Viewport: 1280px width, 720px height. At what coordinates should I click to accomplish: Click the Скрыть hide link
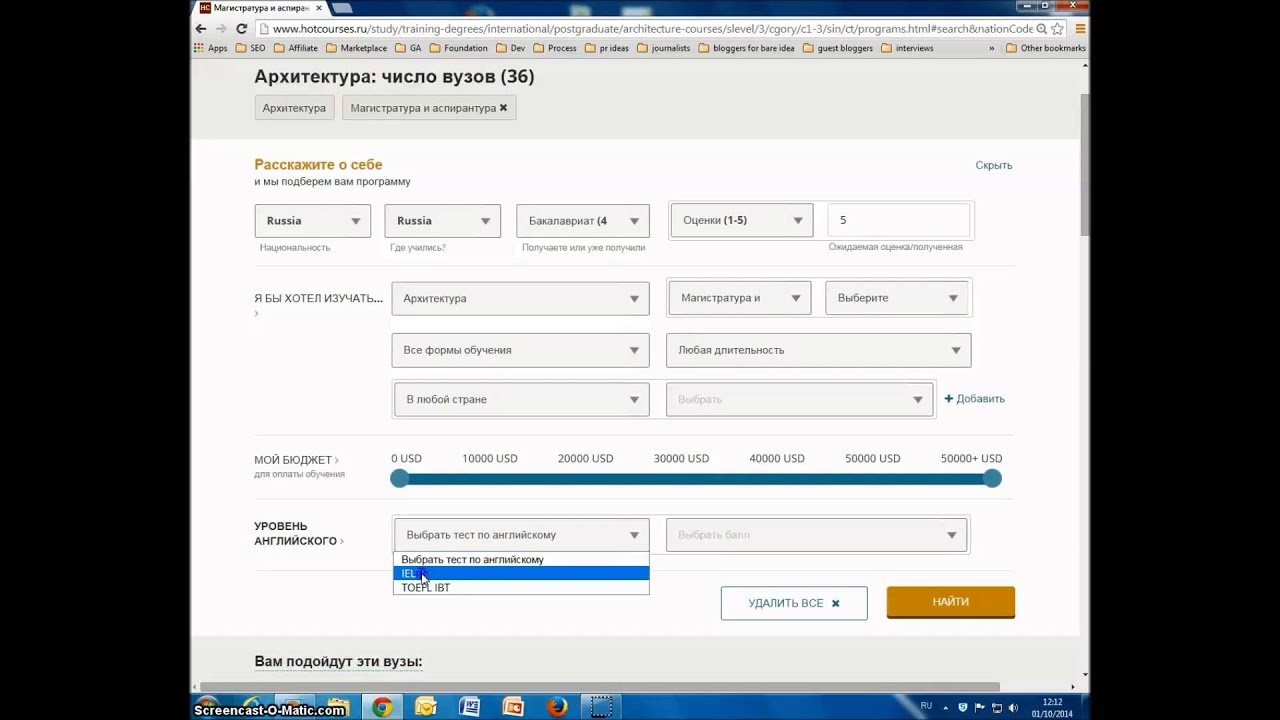(x=994, y=165)
